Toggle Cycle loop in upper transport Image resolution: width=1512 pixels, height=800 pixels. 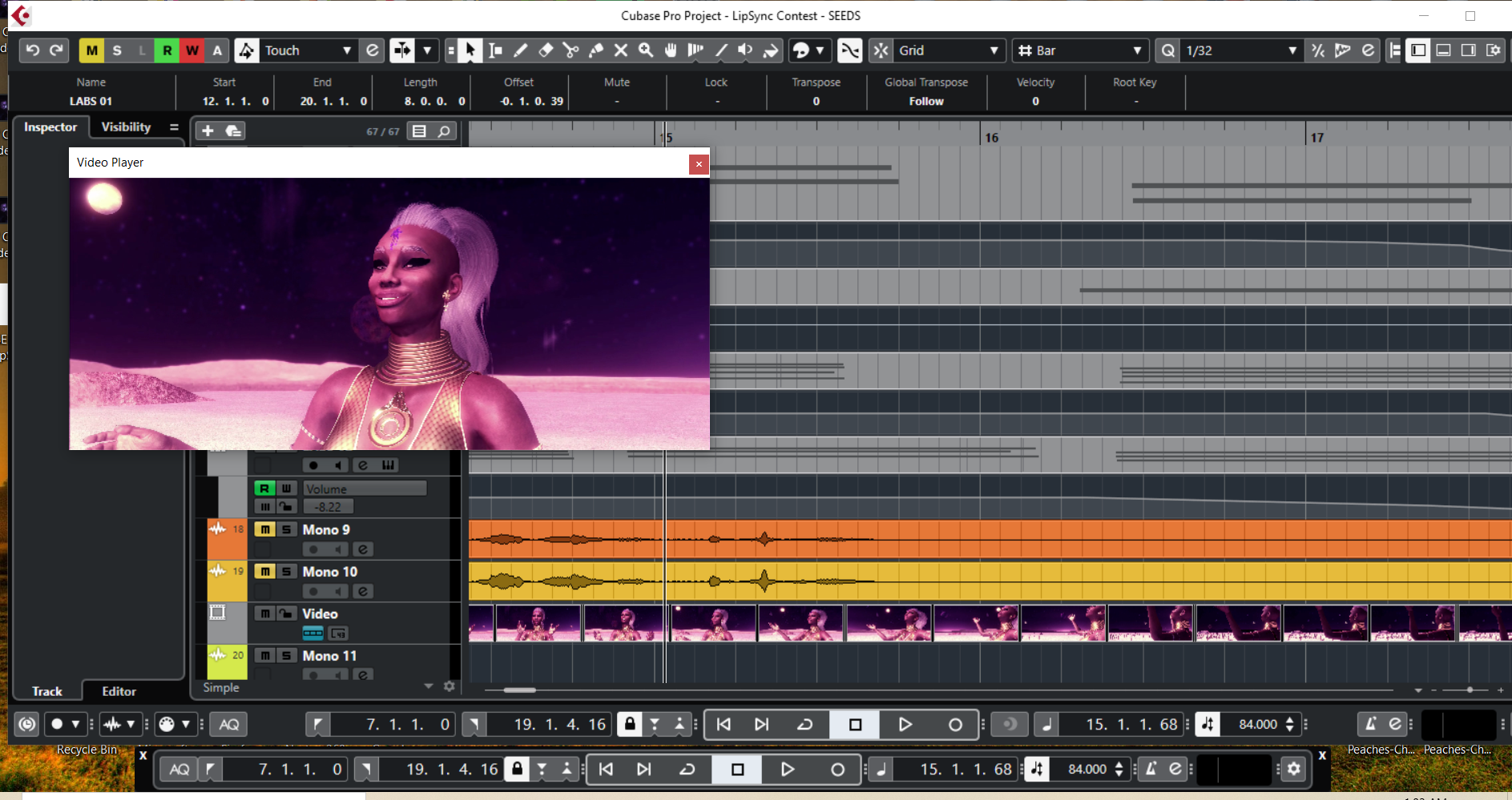[x=804, y=725]
